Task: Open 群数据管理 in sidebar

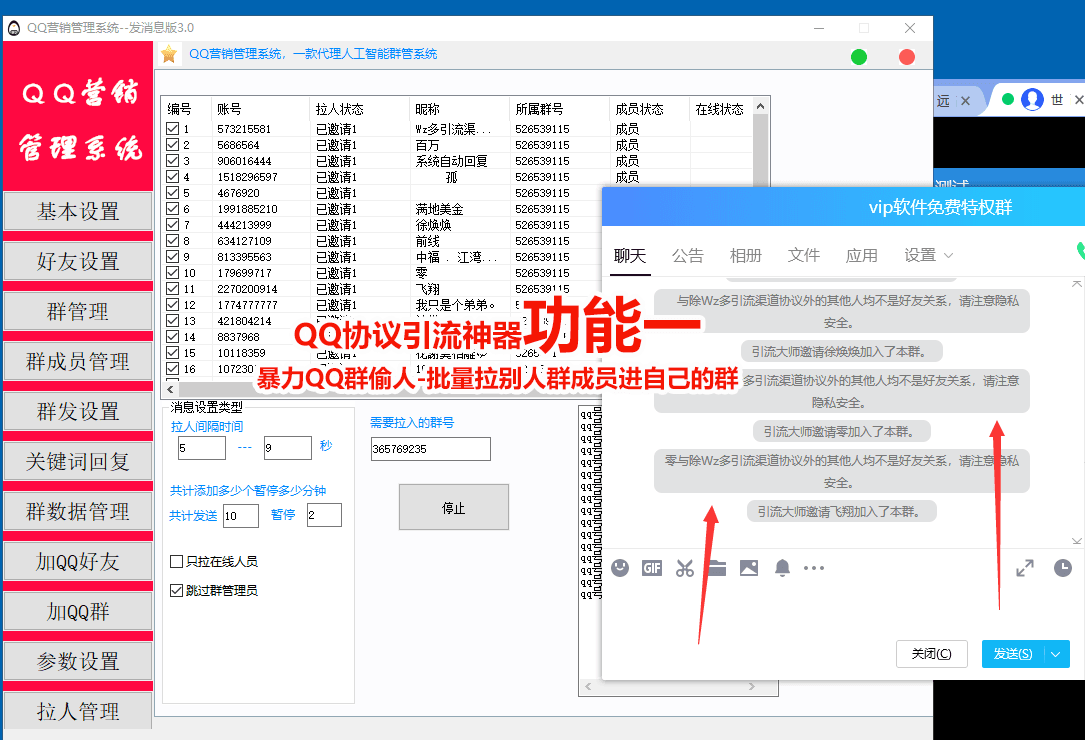Action: (78, 511)
